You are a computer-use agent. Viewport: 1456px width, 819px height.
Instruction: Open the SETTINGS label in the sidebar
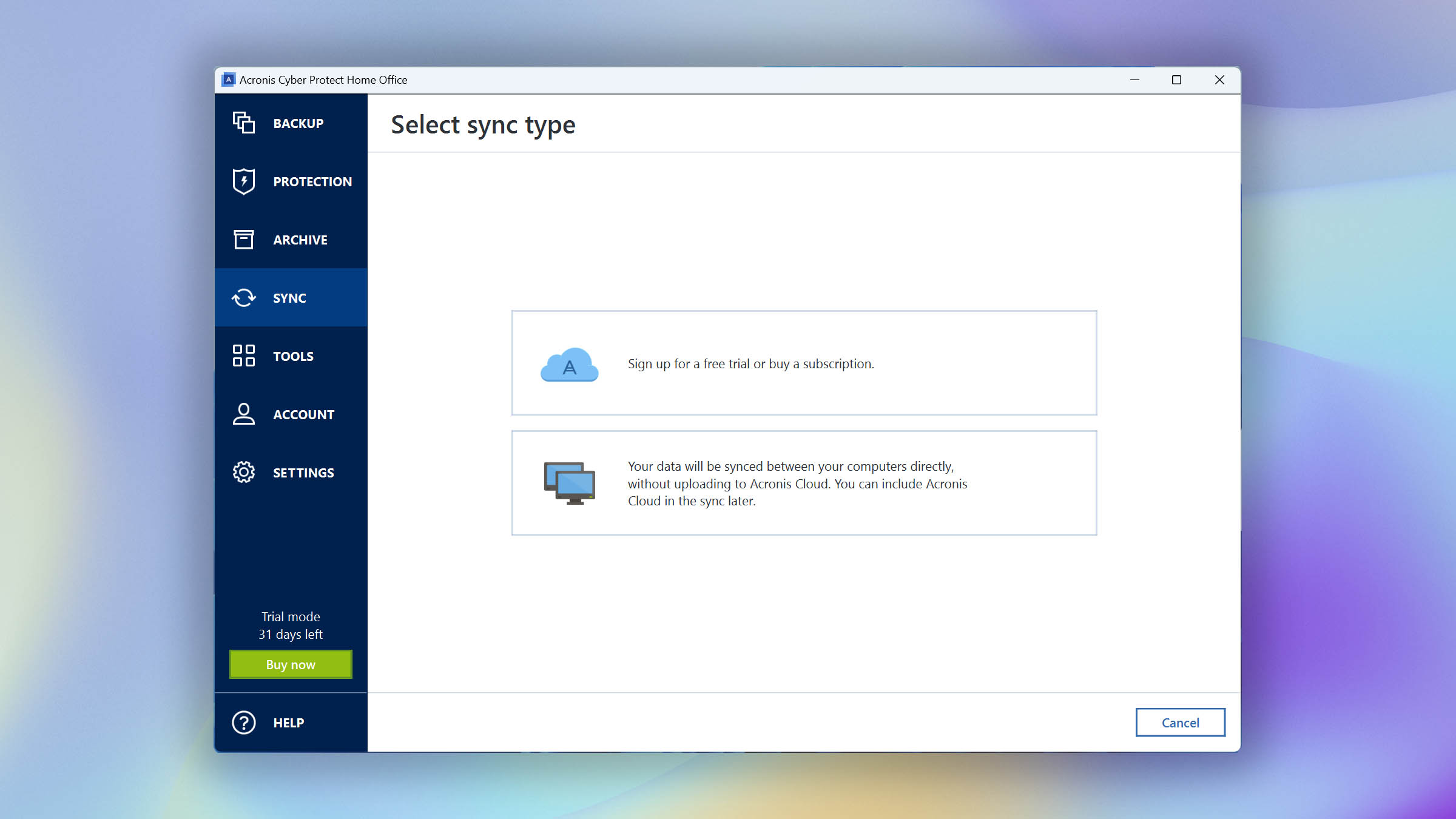(x=303, y=473)
